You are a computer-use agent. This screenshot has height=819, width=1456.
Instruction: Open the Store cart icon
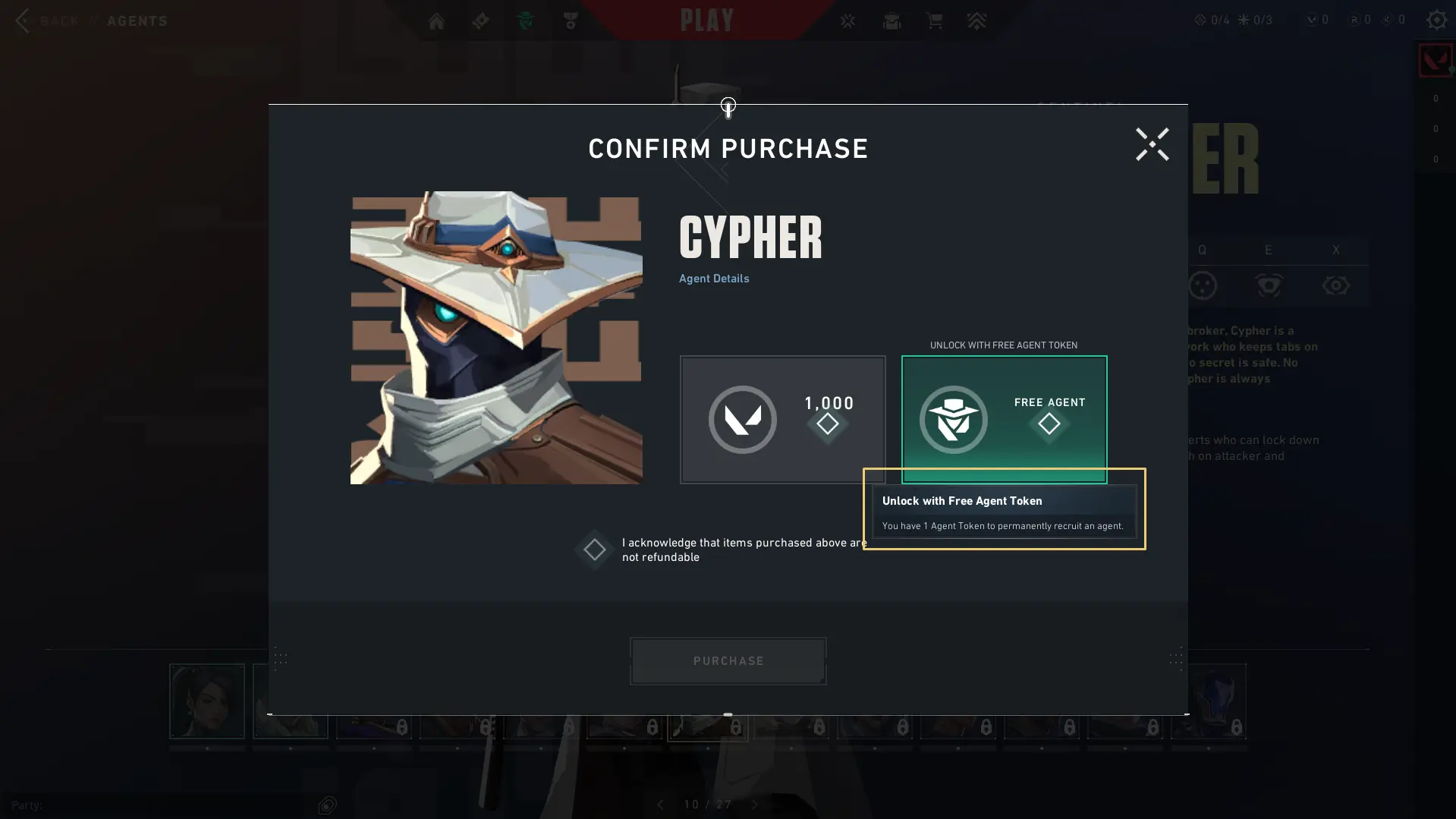(935, 20)
